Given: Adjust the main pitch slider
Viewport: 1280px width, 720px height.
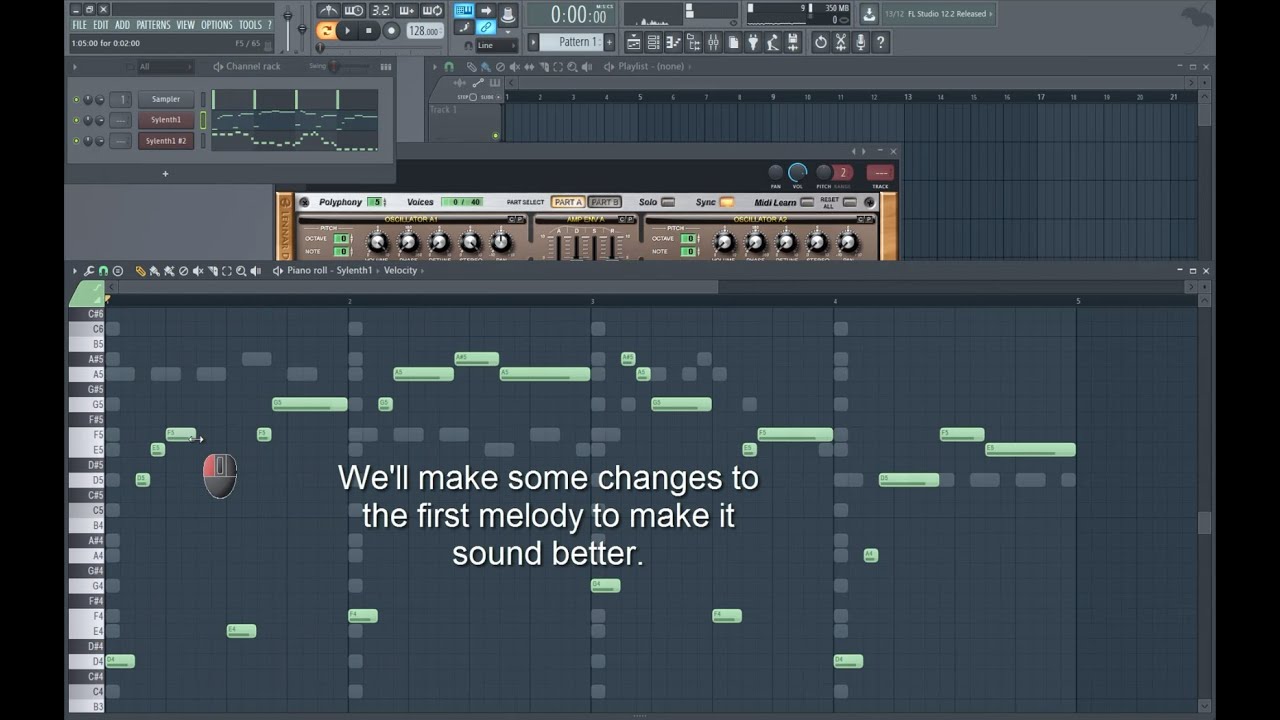Looking at the screenshot, I should [302, 28].
